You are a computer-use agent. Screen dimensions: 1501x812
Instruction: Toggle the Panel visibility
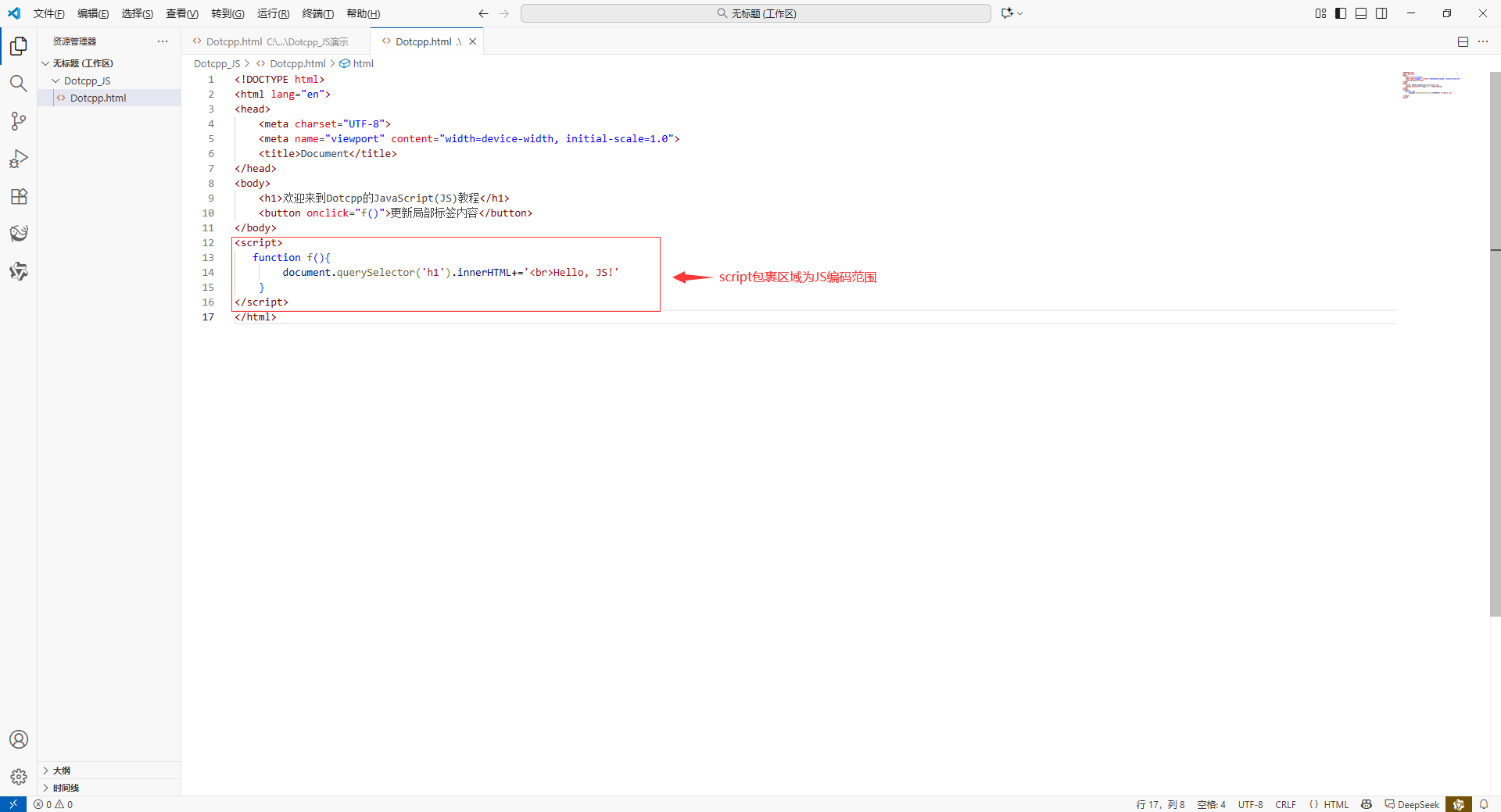[1361, 13]
